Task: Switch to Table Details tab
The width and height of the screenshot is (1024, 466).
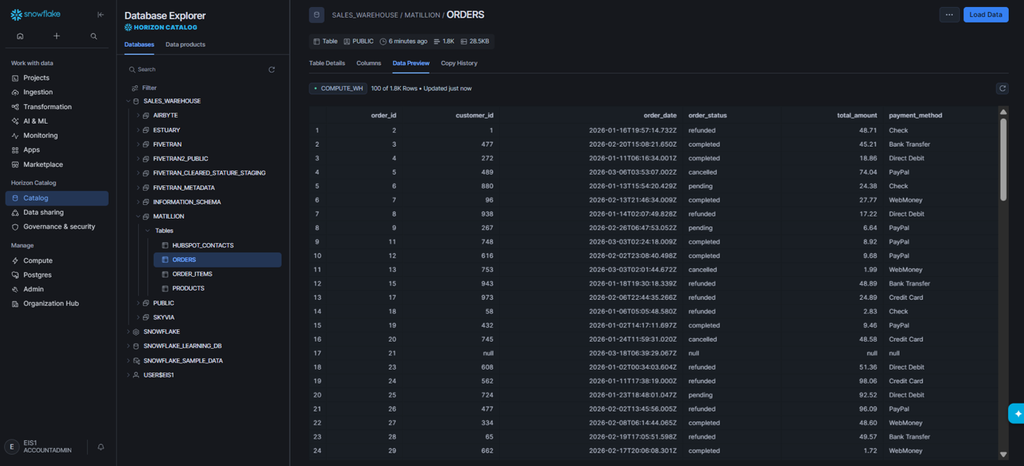Action: click(327, 63)
